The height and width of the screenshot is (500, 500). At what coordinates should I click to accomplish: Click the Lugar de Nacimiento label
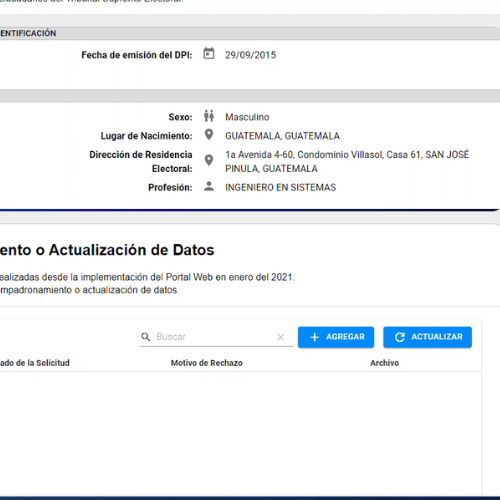tap(147, 136)
